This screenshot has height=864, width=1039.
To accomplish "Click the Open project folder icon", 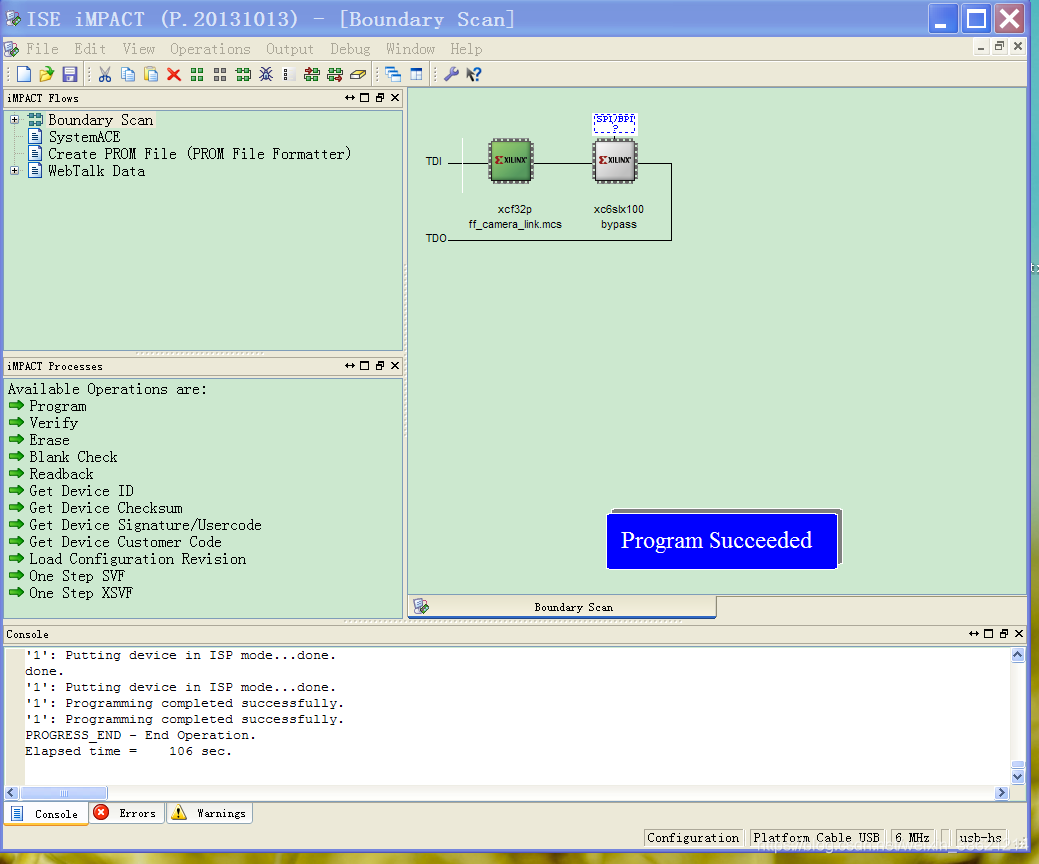I will [46, 74].
